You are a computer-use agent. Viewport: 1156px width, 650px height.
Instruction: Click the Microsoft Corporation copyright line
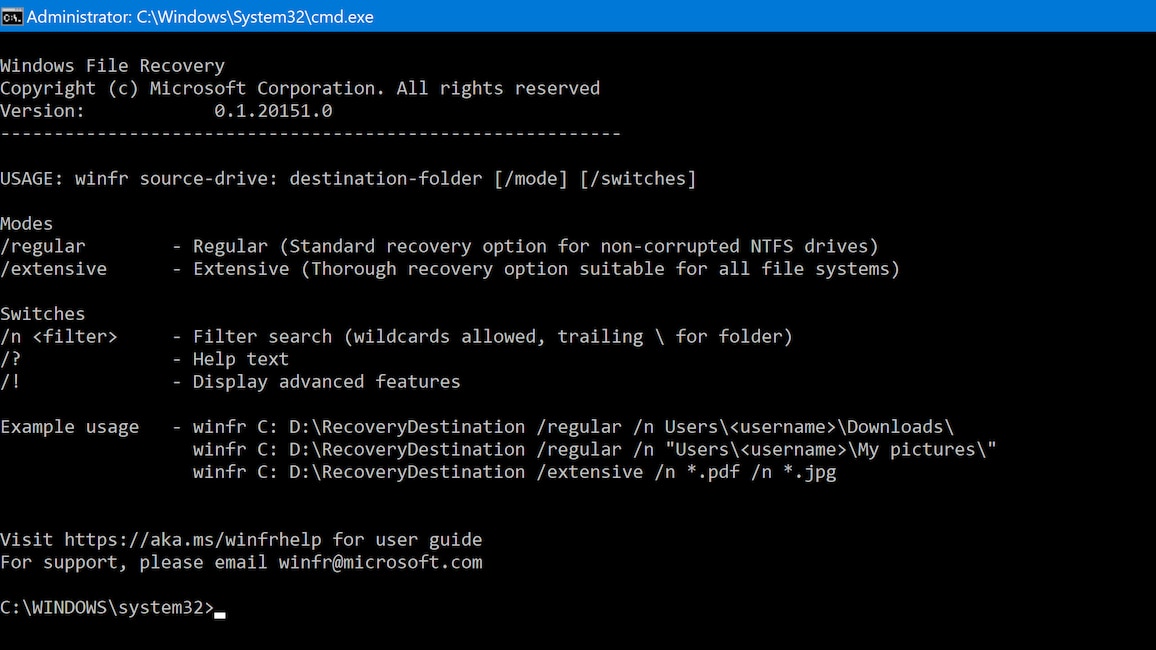(x=300, y=88)
